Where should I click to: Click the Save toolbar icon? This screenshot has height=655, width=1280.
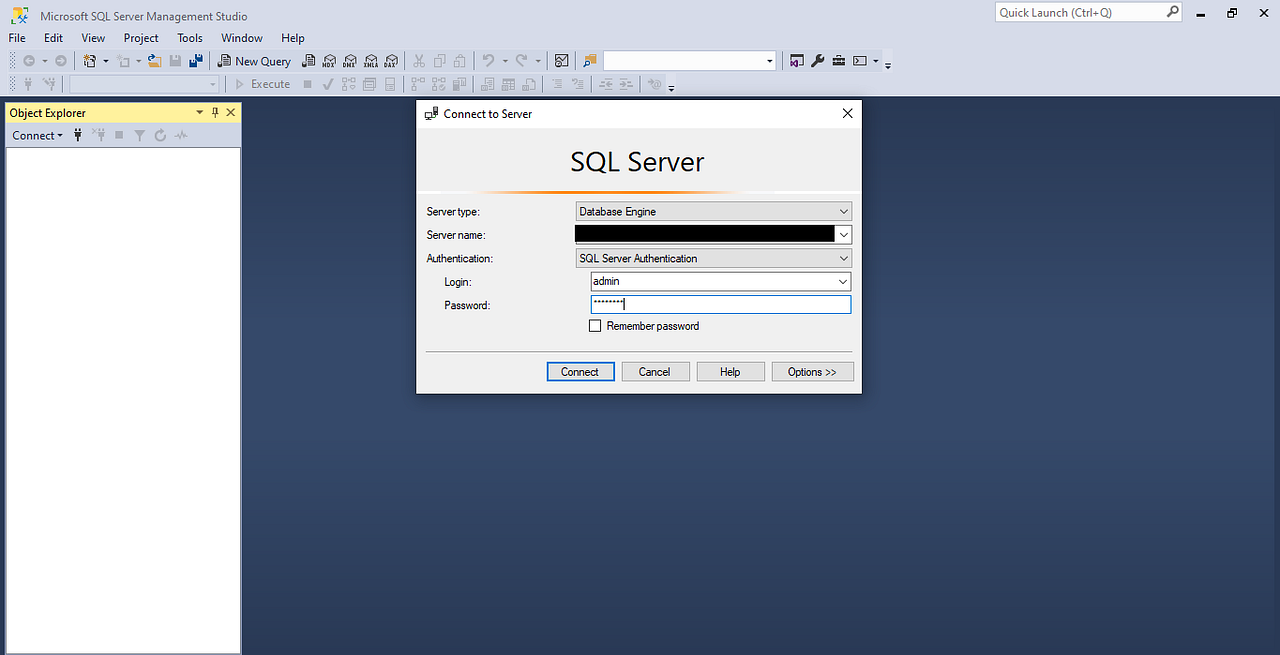click(175, 60)
